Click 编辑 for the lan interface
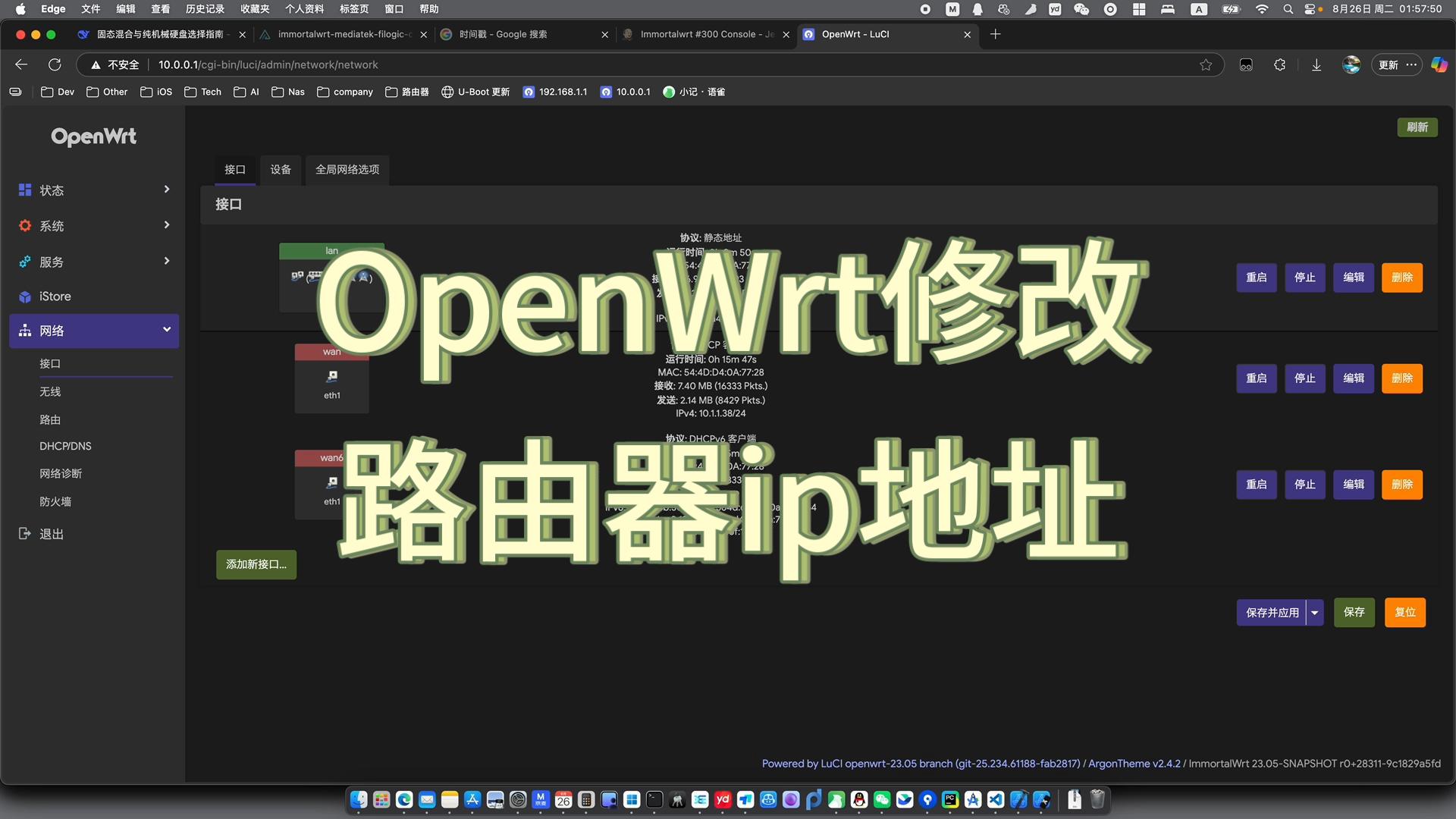Screen dimensions: 1456x819 point(1354,278)
